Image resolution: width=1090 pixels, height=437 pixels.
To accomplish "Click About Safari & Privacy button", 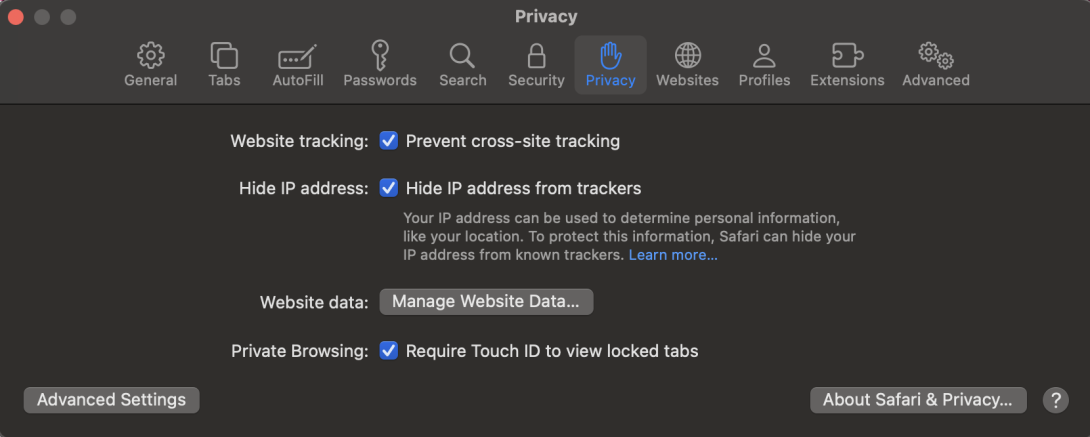I will 918,400.
